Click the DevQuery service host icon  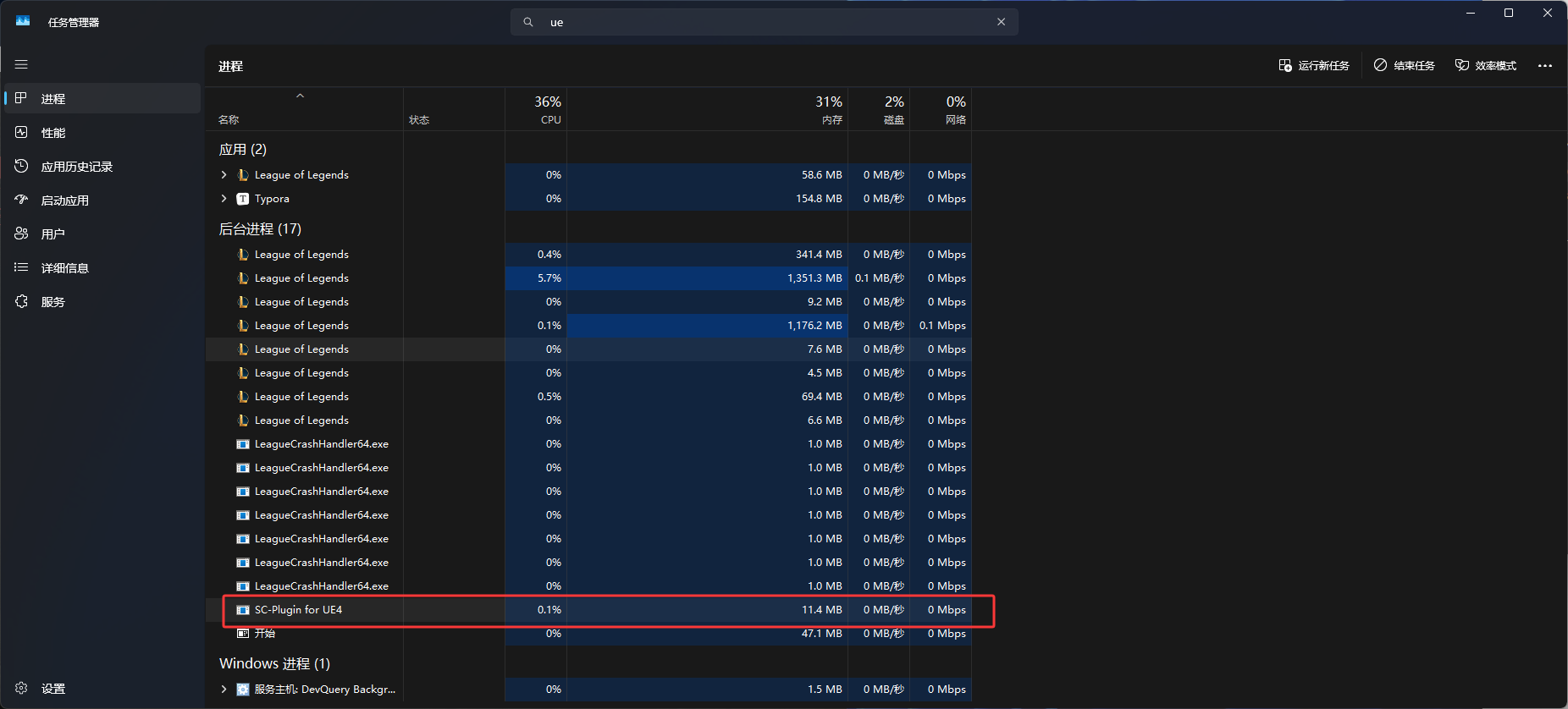coord(243,690)
